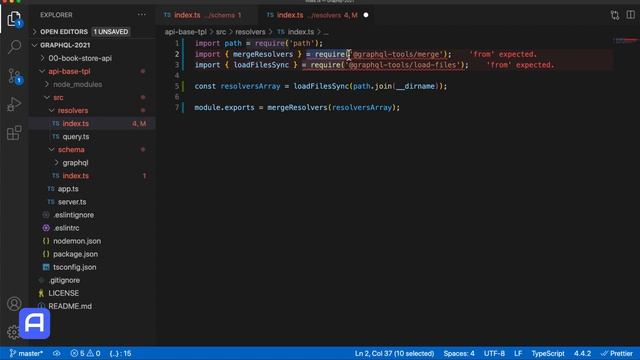Click the unsaved dot on resolvers index.ts tab
The width and height of the screenshot is (640, 360).
pyautogui.click(x=366, y=15)
